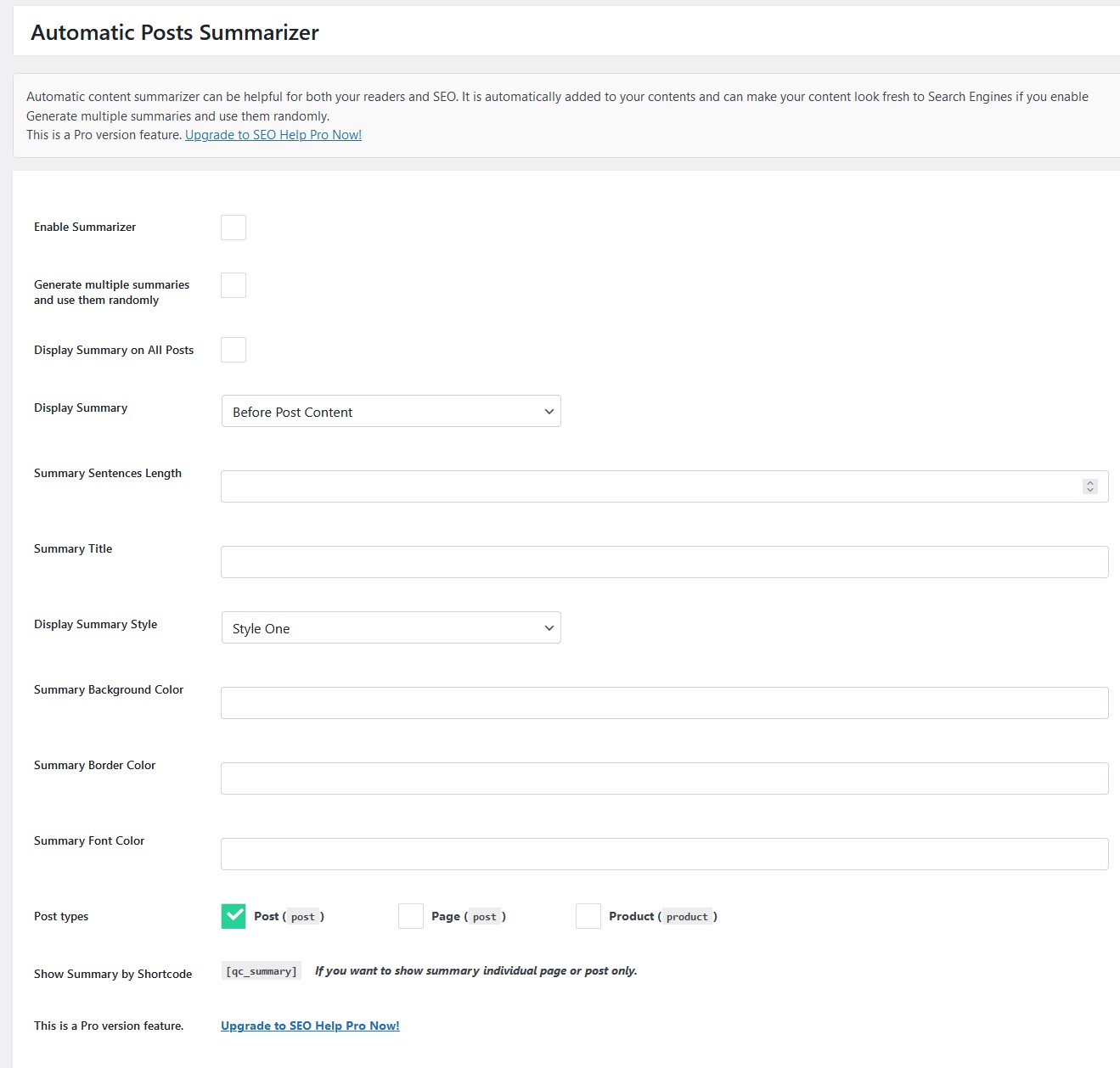This screenshot has height=1068, width=1120.
Task: Open the Display Summary position dropdown
Action: (391, 411)
